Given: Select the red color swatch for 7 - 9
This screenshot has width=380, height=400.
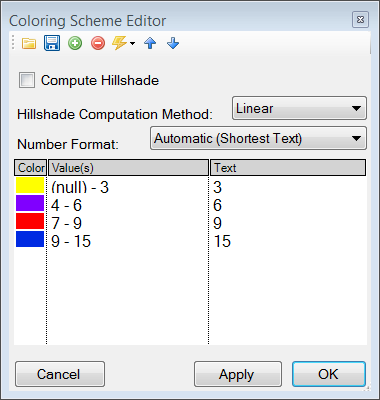Looking at the screenshot, I should (30, 221).
